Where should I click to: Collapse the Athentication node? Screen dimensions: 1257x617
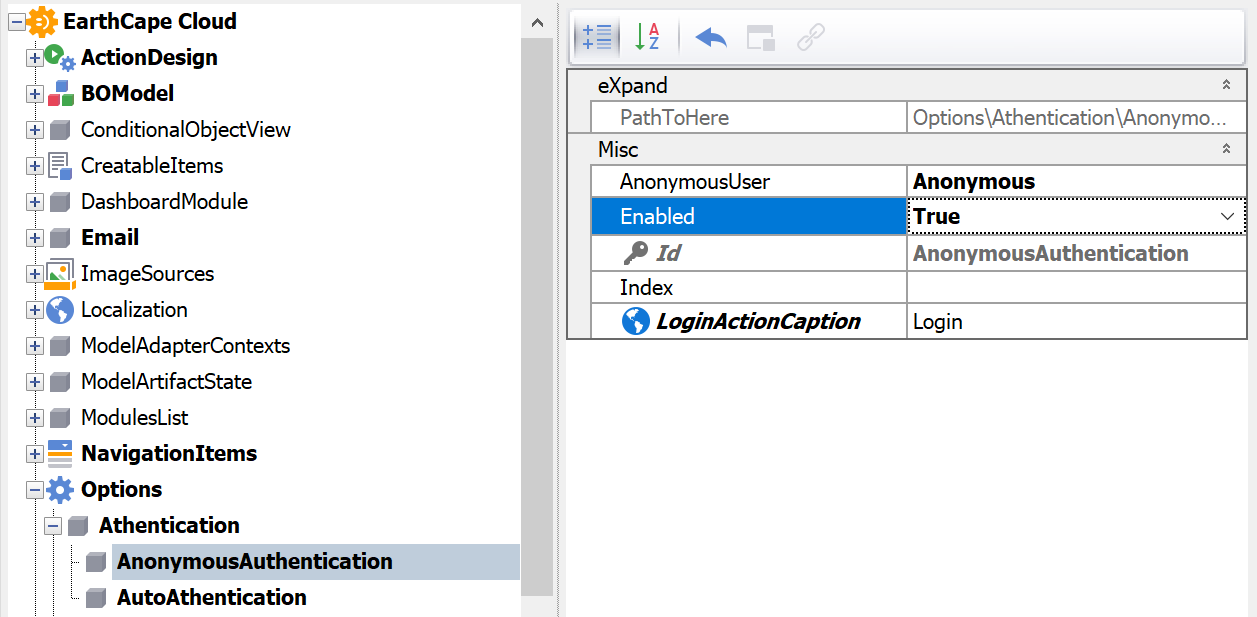click(53, 526)
